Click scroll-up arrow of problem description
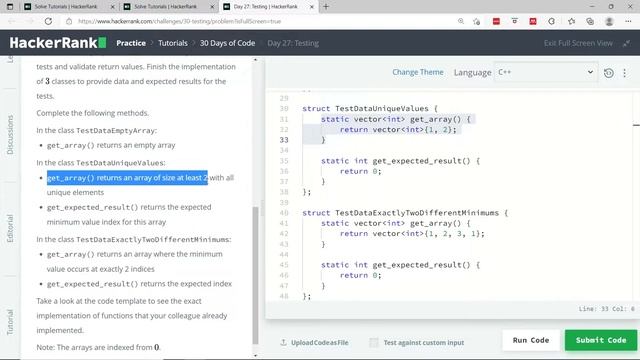This screenshot has height=360, width=640. pyautogui.click(x=256, y=60)
